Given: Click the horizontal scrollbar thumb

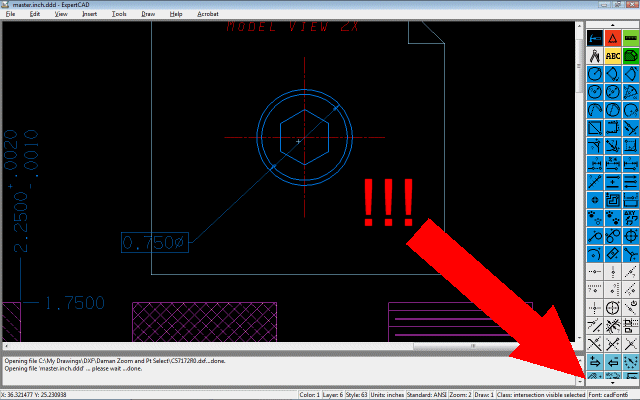Looking at the screenshot, I should coord(473,346).
